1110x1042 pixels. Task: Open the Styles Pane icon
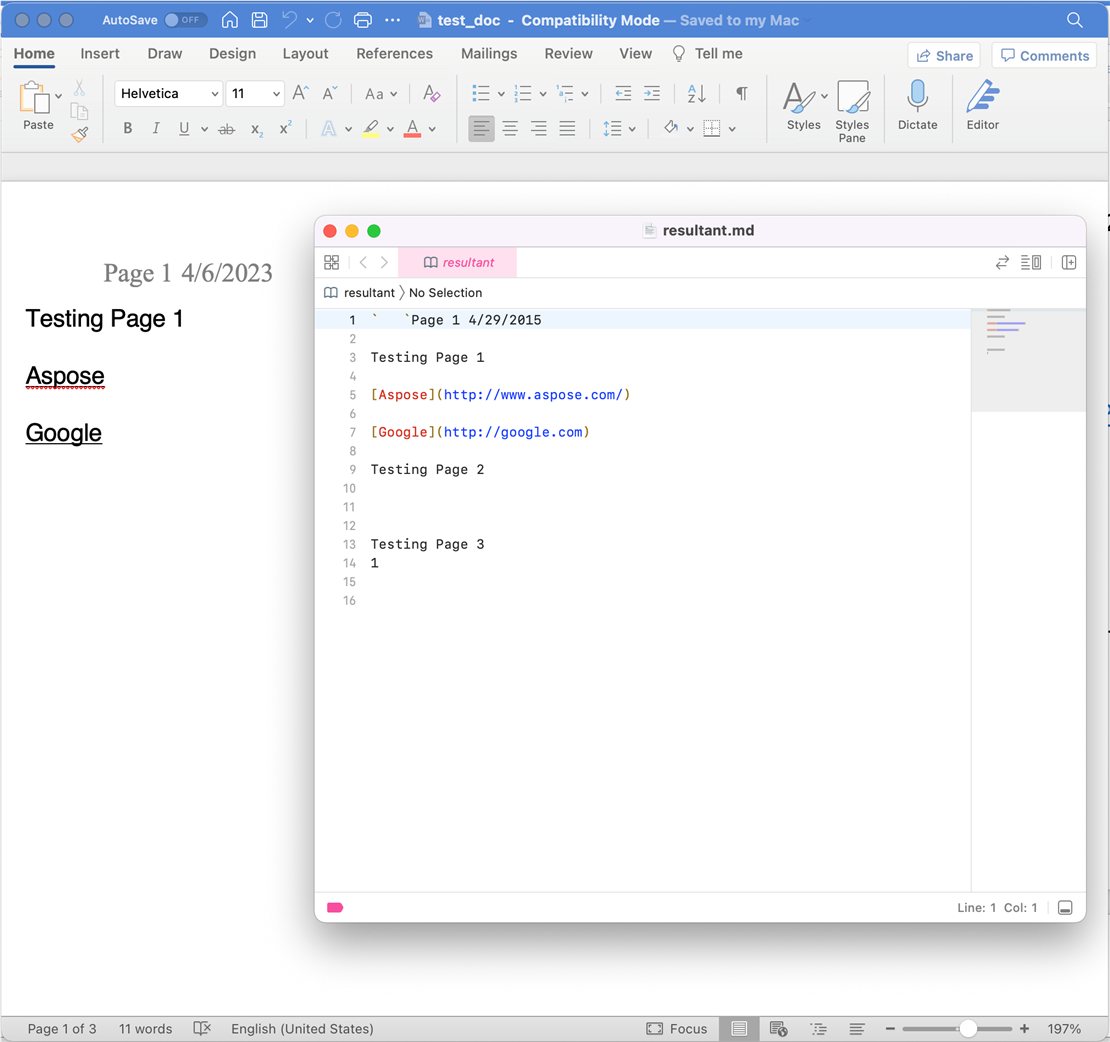(x=852, y=107)
